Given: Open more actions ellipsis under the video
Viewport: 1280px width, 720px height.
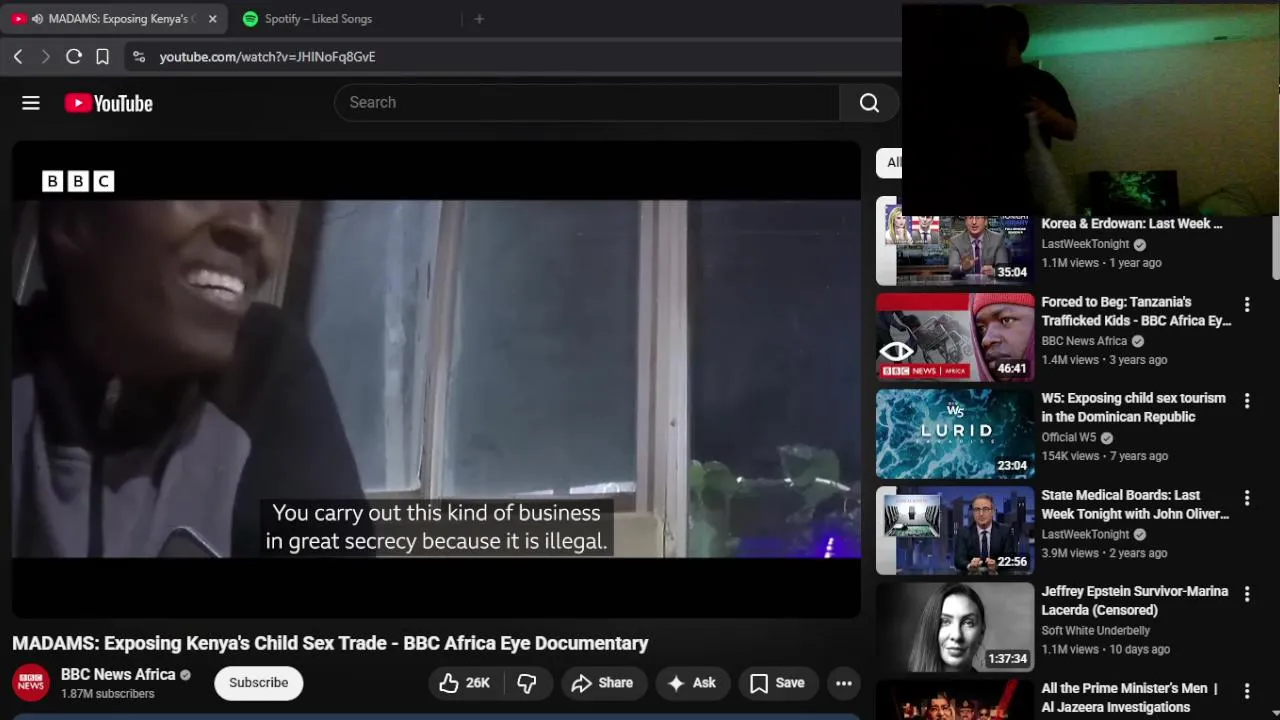Looking at the screenshot, I should [x=844, y=683].
